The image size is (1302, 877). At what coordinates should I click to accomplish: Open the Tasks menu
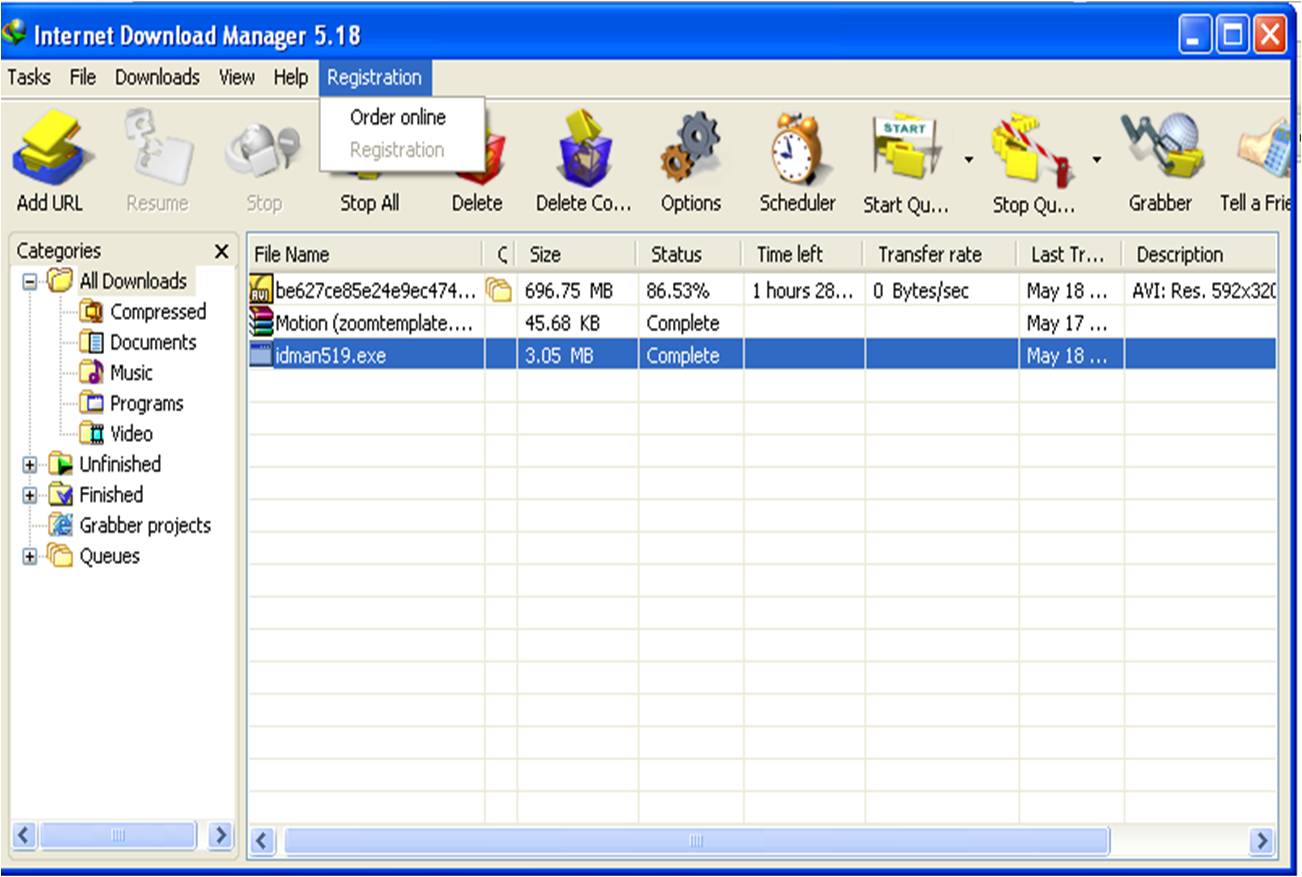click(x=28, y=77)
